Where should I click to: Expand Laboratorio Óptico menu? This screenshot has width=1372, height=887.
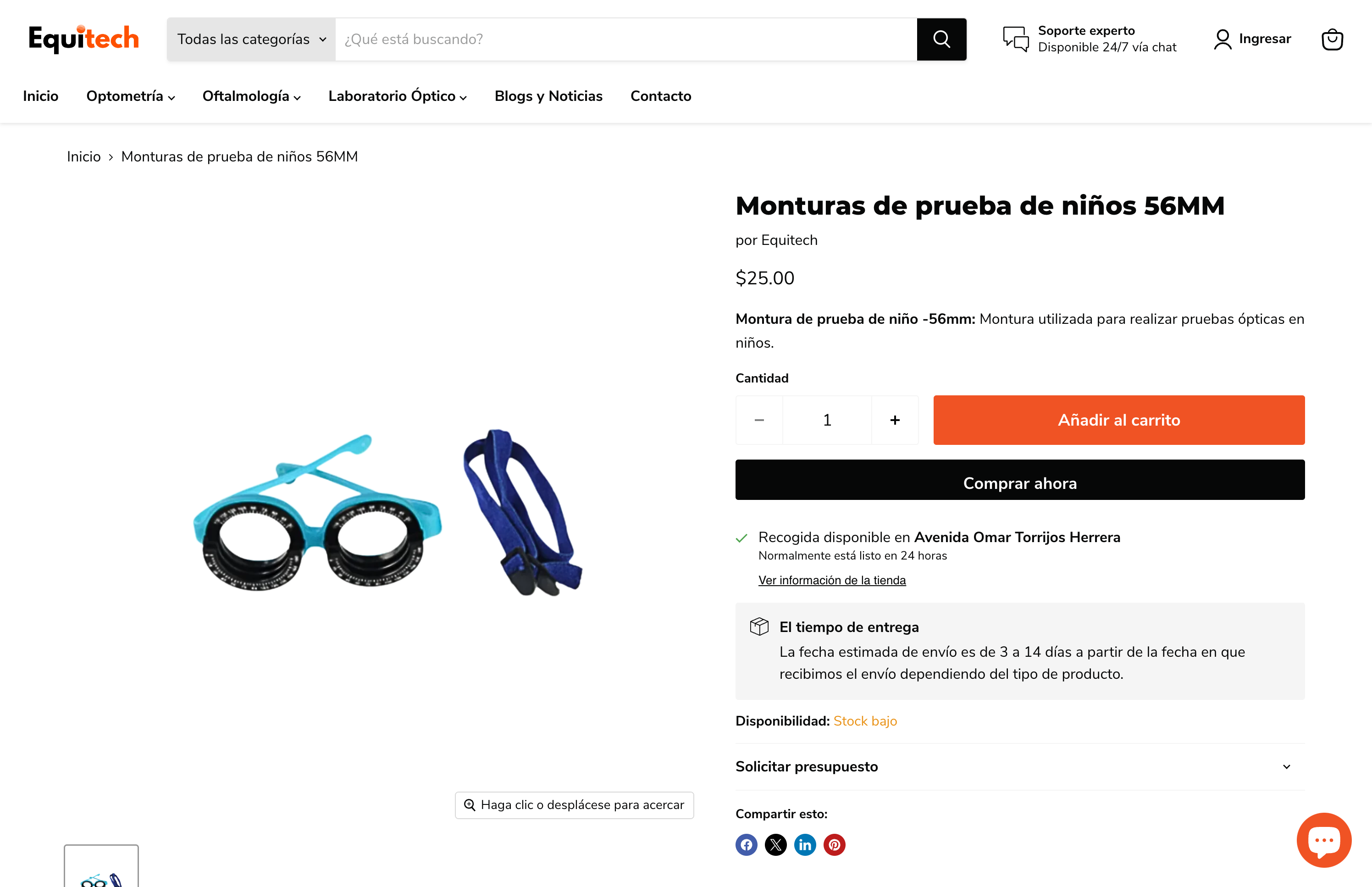tap(397, 96)
